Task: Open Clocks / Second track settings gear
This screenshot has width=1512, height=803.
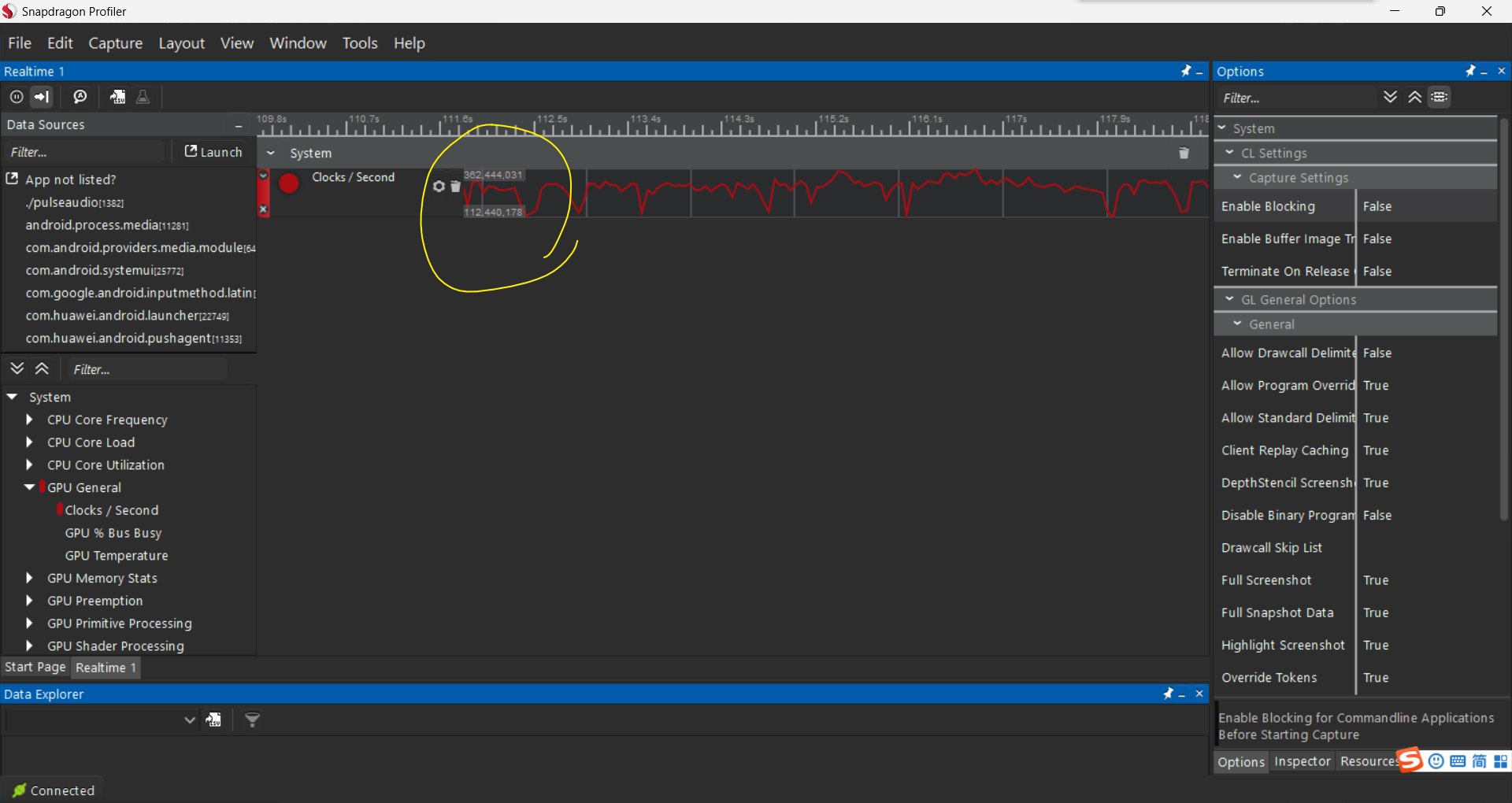Action: [x=439, y=187]
